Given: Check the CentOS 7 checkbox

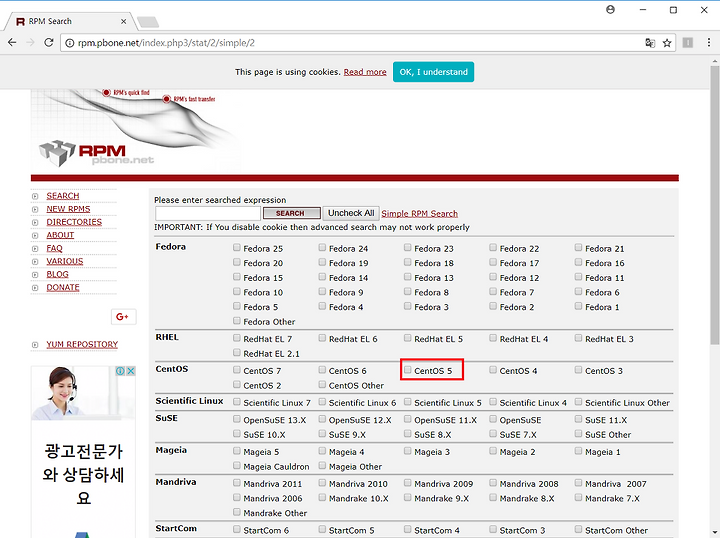Looking at the screenshot, I should tap(236, 370).
